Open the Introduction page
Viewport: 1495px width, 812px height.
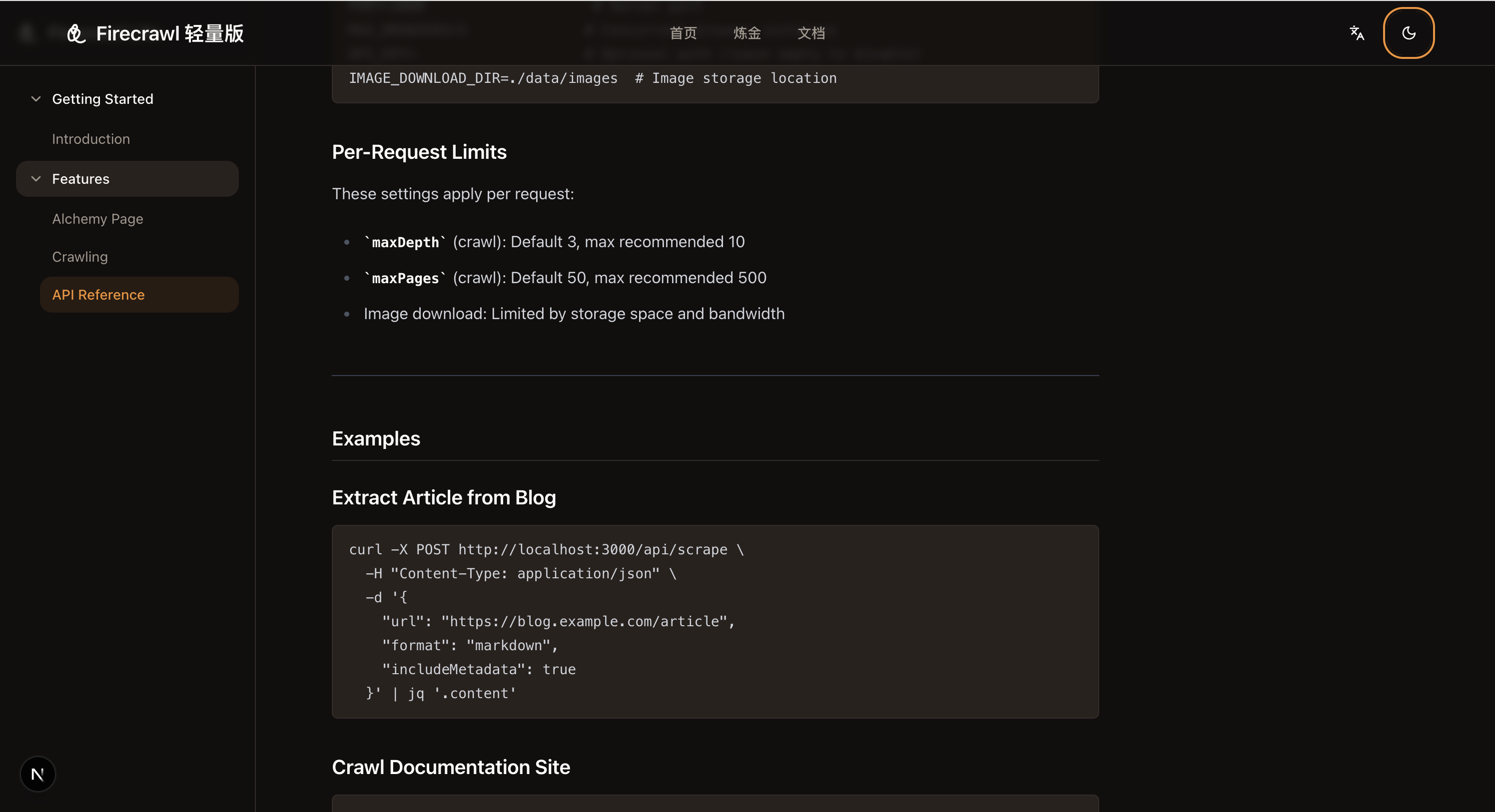pyautogui.click(x=90, y=139)
